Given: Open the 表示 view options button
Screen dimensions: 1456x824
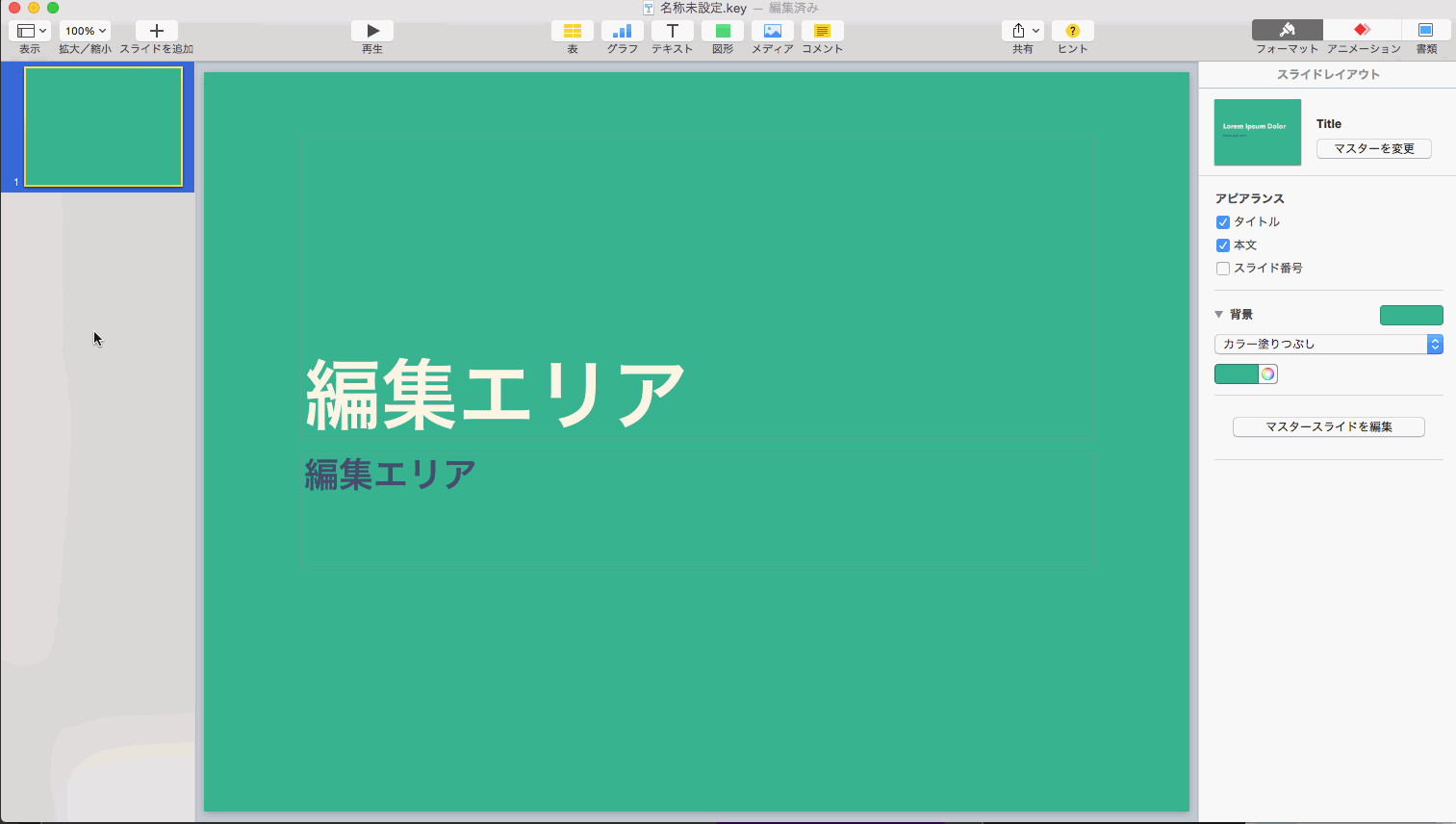Looking at the screenshot, I should (30, 31).
